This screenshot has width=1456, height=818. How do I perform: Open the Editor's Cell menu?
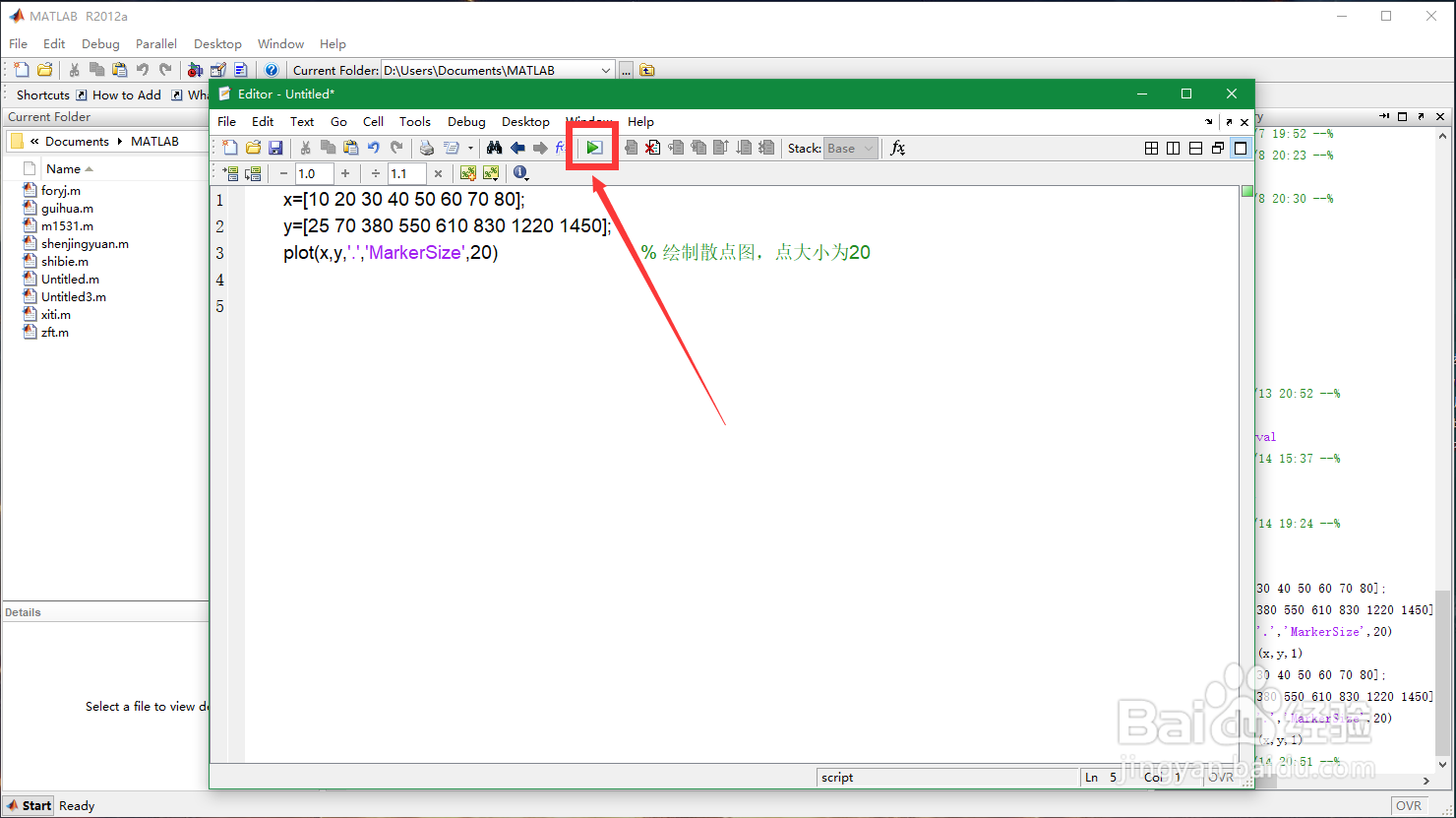[x=373, y=121]
